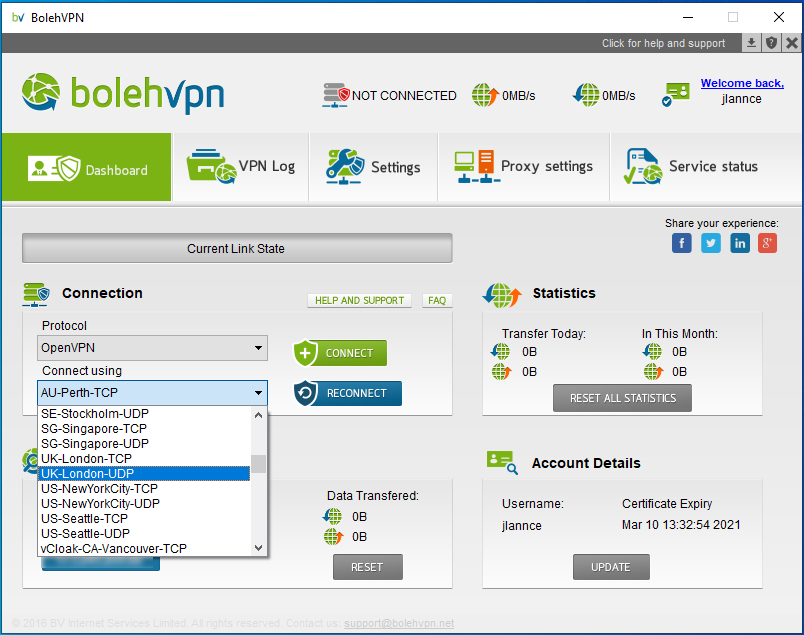Click Transfer Today upload globe icon
804x635 pixels.
point(501,371)
